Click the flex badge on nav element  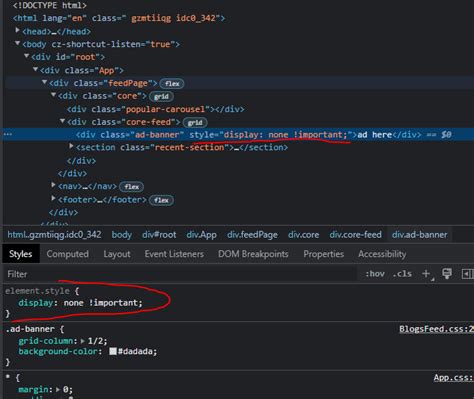coord(132,187)
